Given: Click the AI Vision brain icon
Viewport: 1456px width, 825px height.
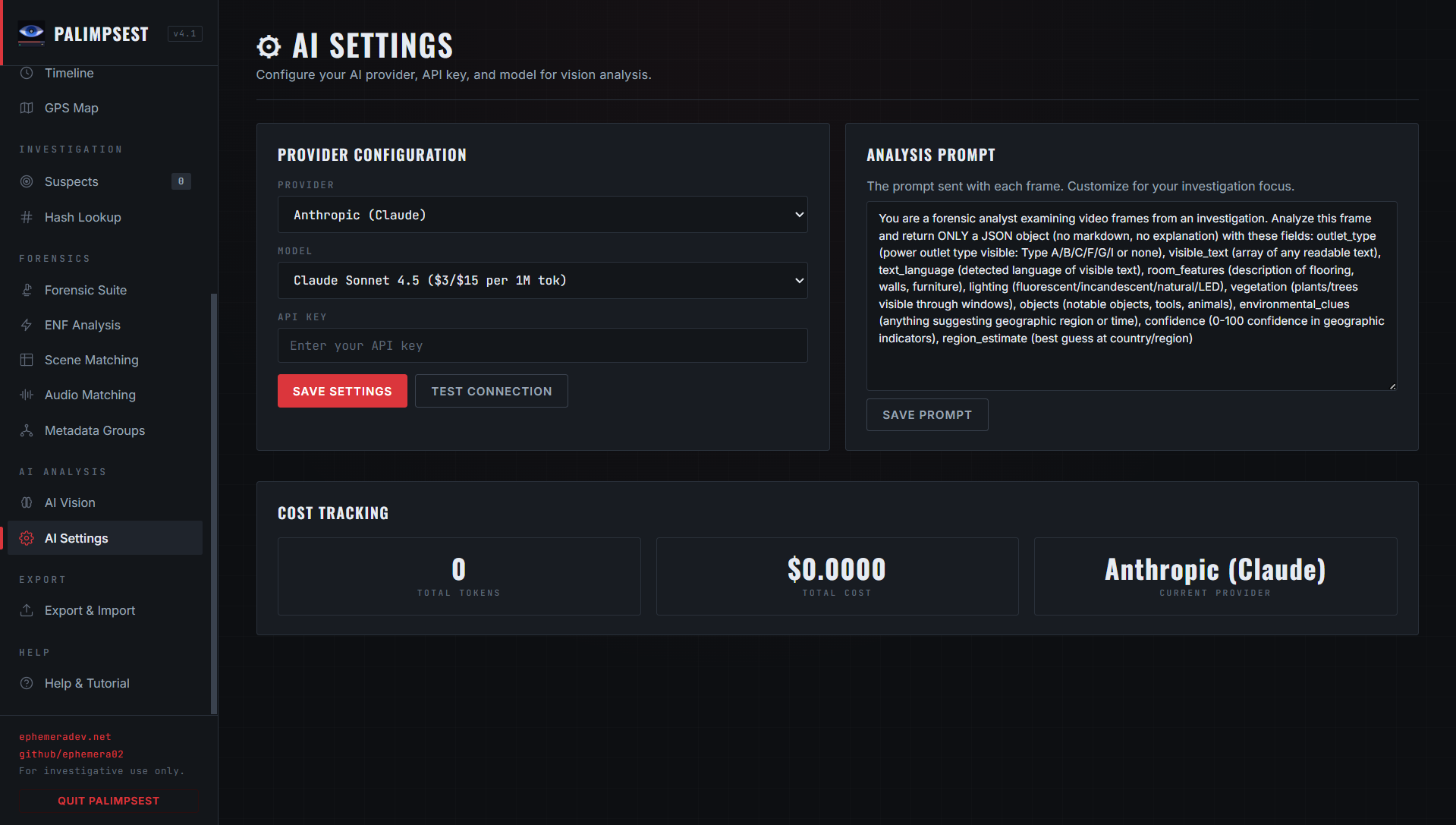Looking at the screenshot, I should coord(27,502).
